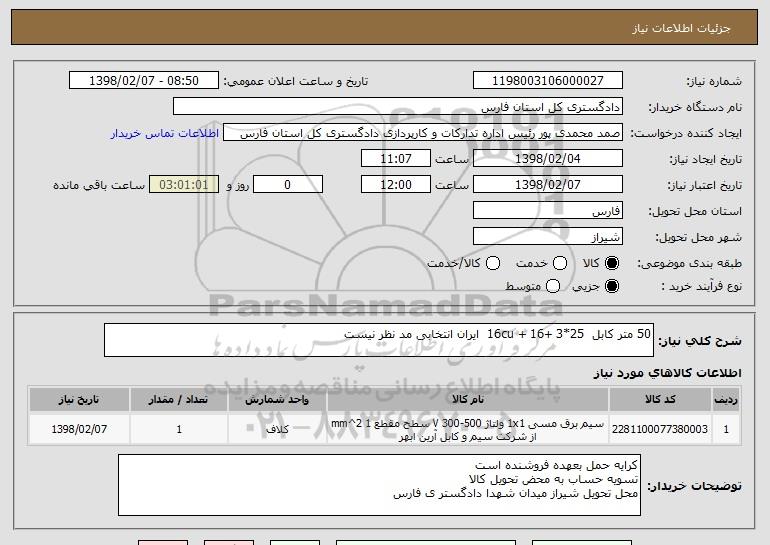Click product code 2281100077380003 cell
The height and width of the screenshot is (545, 770).
(660, 429)
